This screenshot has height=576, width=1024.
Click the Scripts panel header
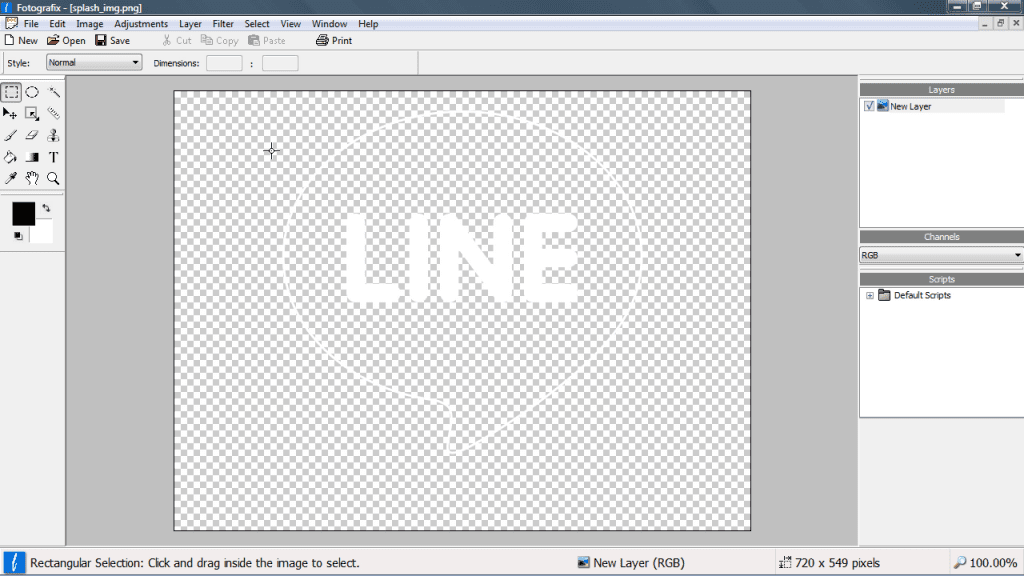[x=941, y=279]
